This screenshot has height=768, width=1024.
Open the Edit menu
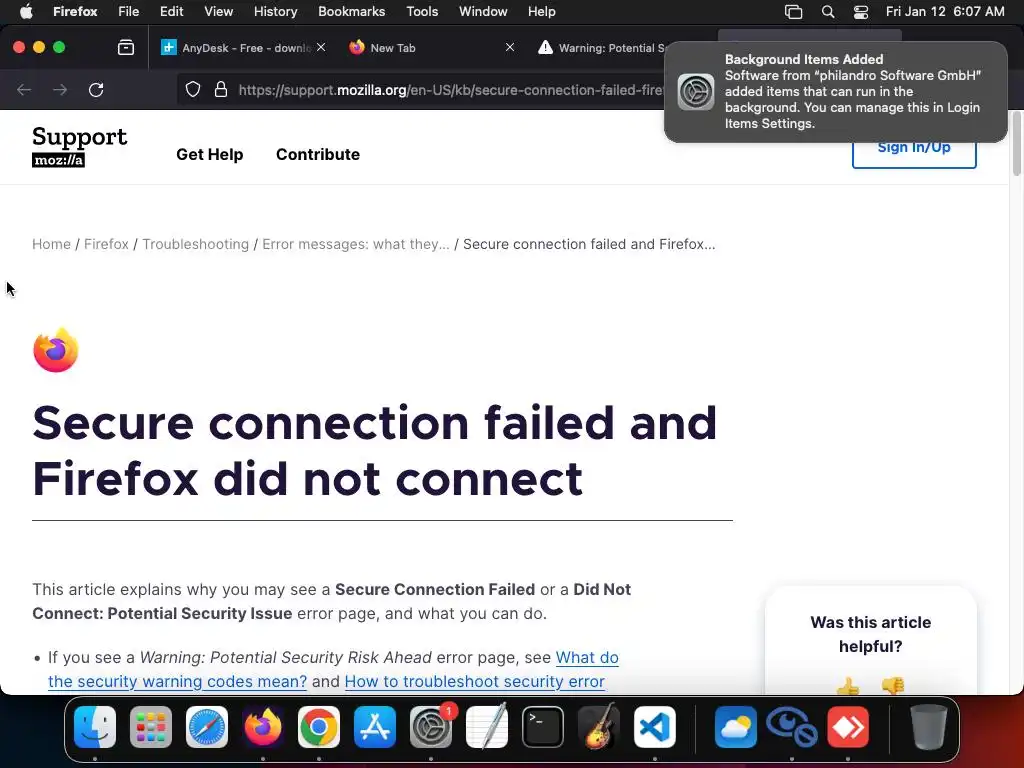pos(172,12)
